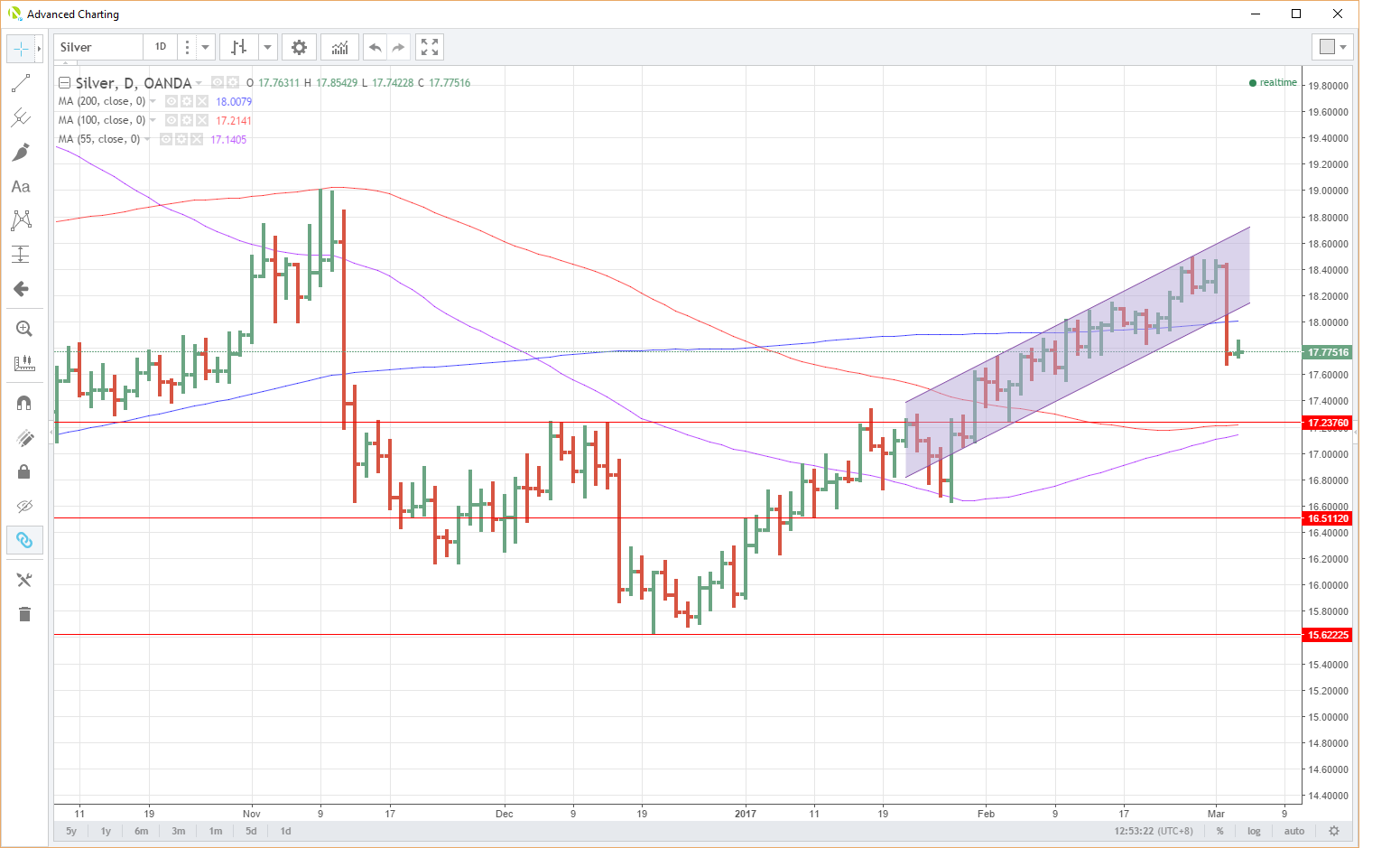Toggle fullscreen mode icon

(x=431, y=47)
